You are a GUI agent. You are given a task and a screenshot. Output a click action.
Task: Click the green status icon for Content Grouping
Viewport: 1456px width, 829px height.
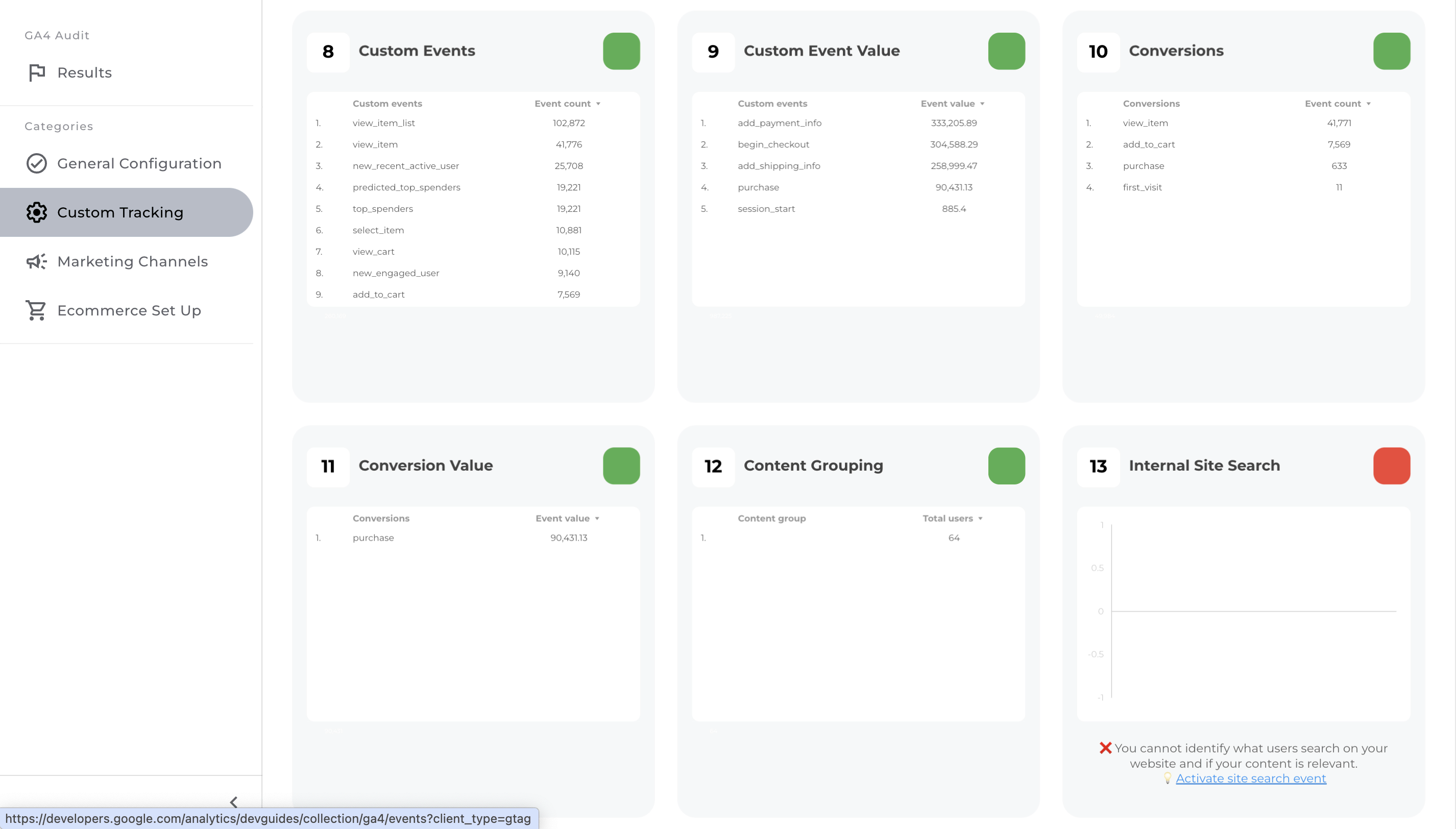click(x=1005, y=465)
